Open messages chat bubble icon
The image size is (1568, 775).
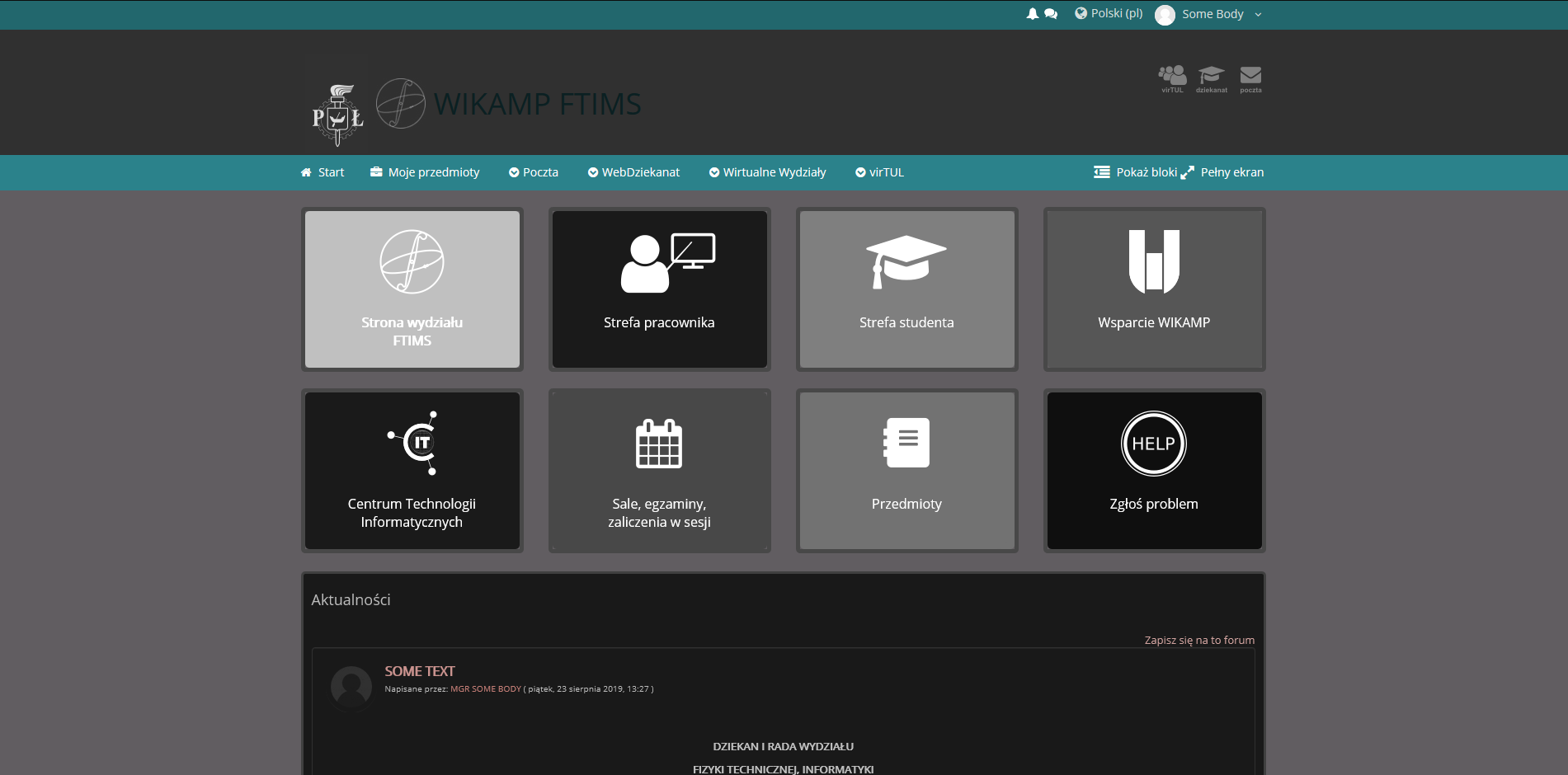[1051, 14]
